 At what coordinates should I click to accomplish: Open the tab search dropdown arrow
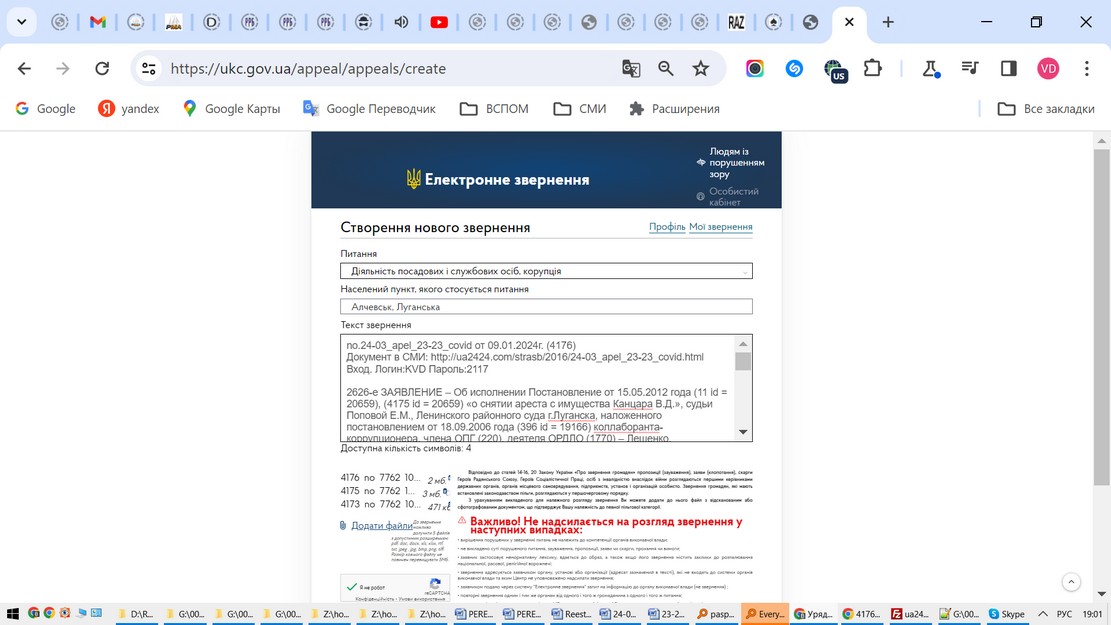pos(21,22)
